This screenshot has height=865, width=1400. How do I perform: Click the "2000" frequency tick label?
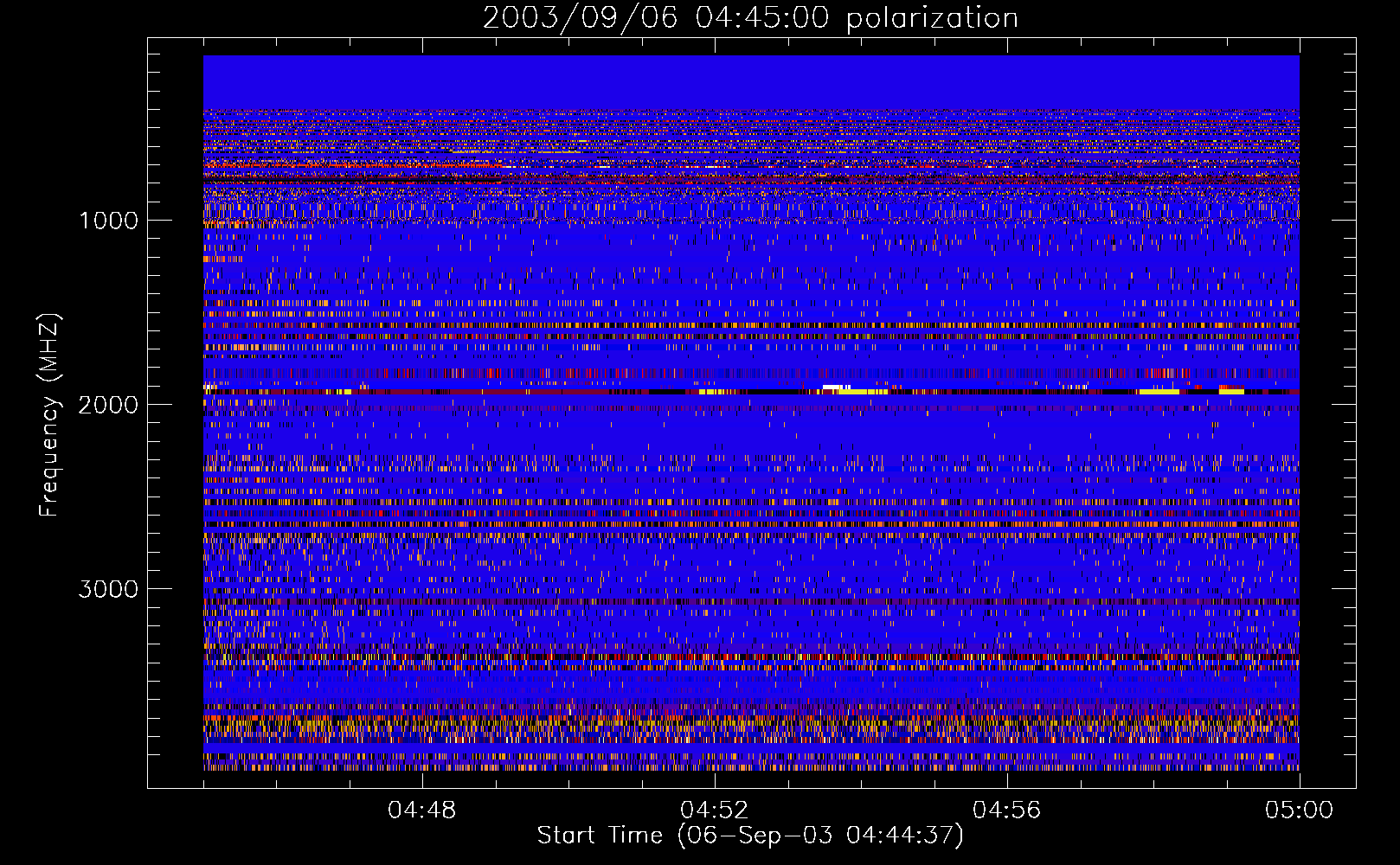[x=109, y=405]
